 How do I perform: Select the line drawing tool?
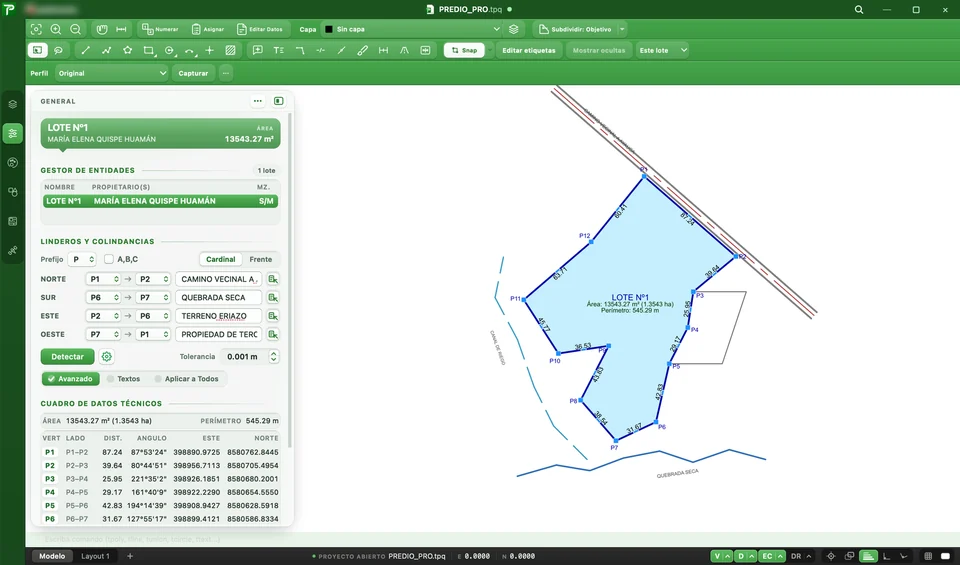click(86, 50)
